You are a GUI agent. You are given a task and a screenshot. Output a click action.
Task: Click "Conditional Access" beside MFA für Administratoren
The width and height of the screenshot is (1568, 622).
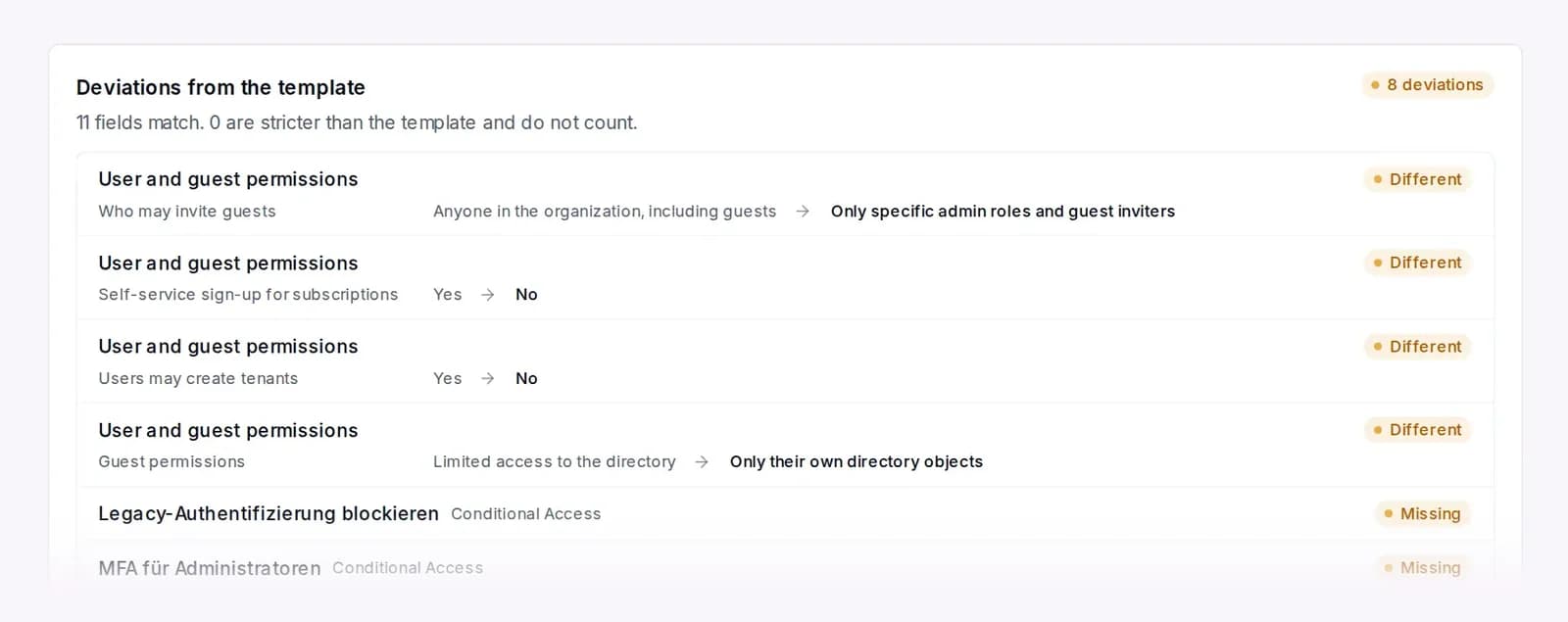408,568
